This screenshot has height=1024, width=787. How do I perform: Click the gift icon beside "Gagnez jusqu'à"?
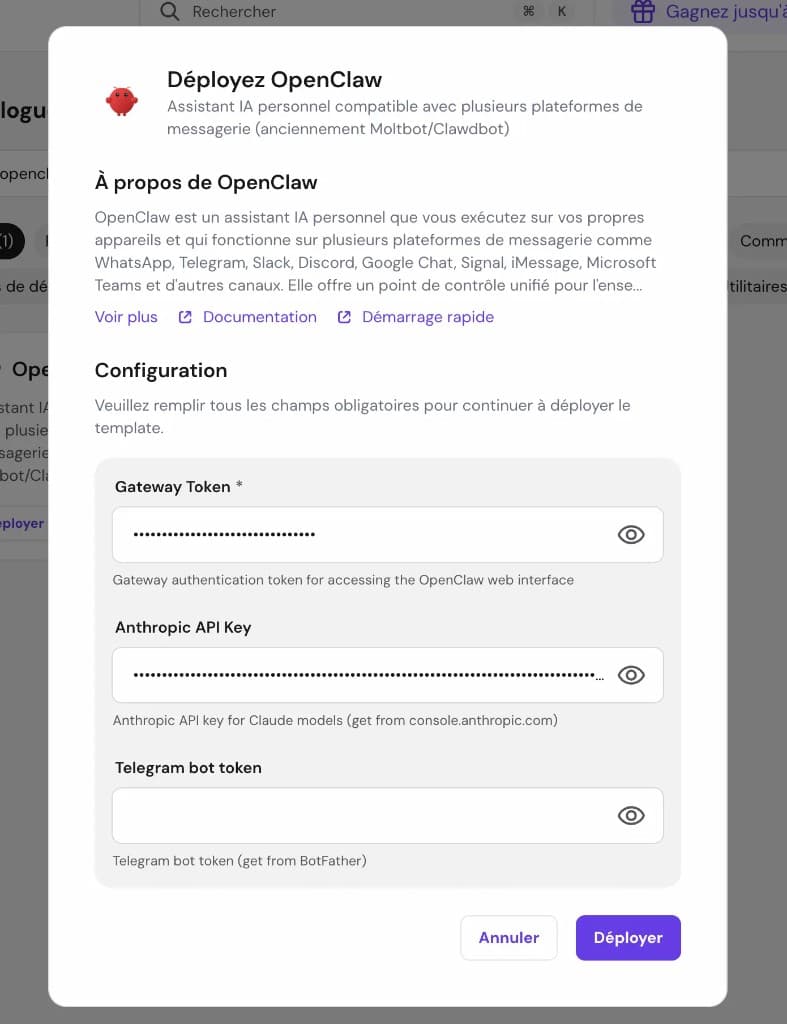pyautogui.click(x=641, y=11)
